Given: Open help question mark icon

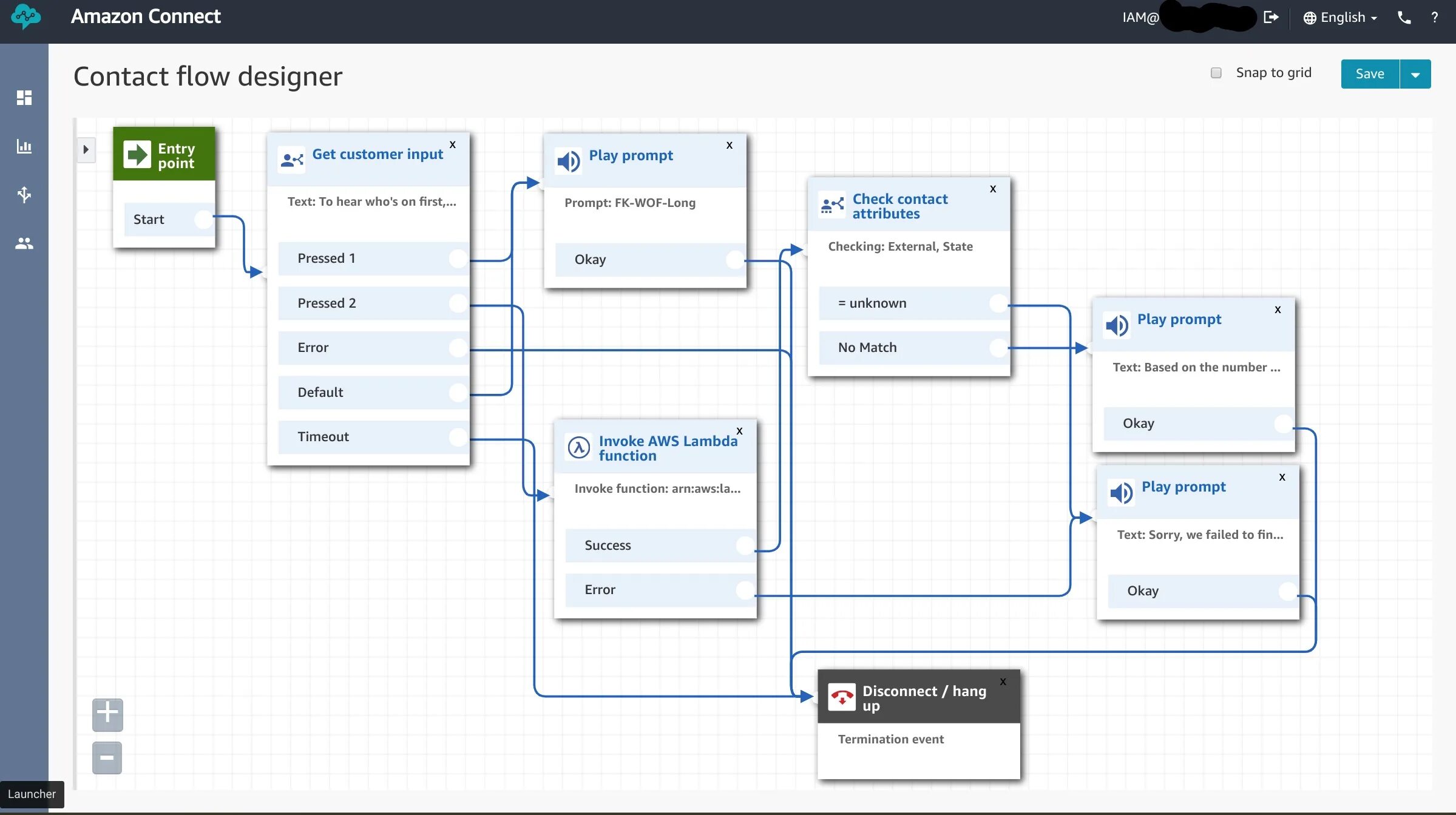Looking at the screenshot, I should pos(1435,18).
